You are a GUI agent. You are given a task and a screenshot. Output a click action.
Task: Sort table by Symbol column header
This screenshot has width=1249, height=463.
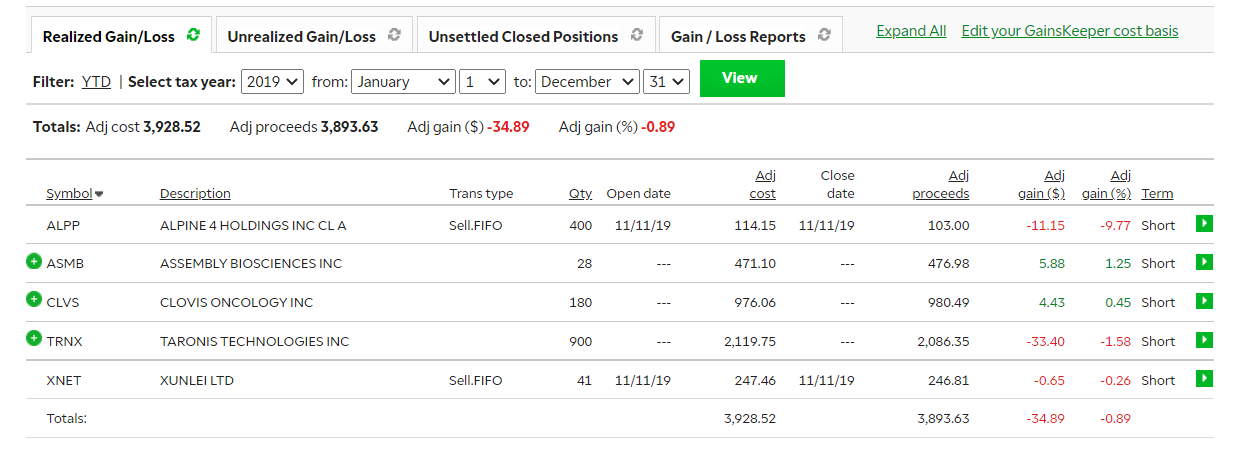69,194
